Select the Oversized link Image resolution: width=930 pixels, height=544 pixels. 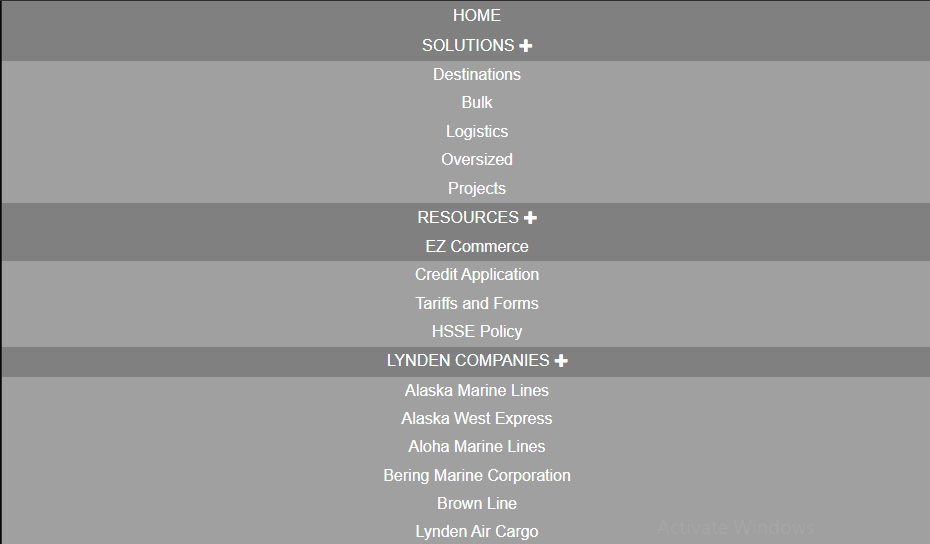point(477,160)
